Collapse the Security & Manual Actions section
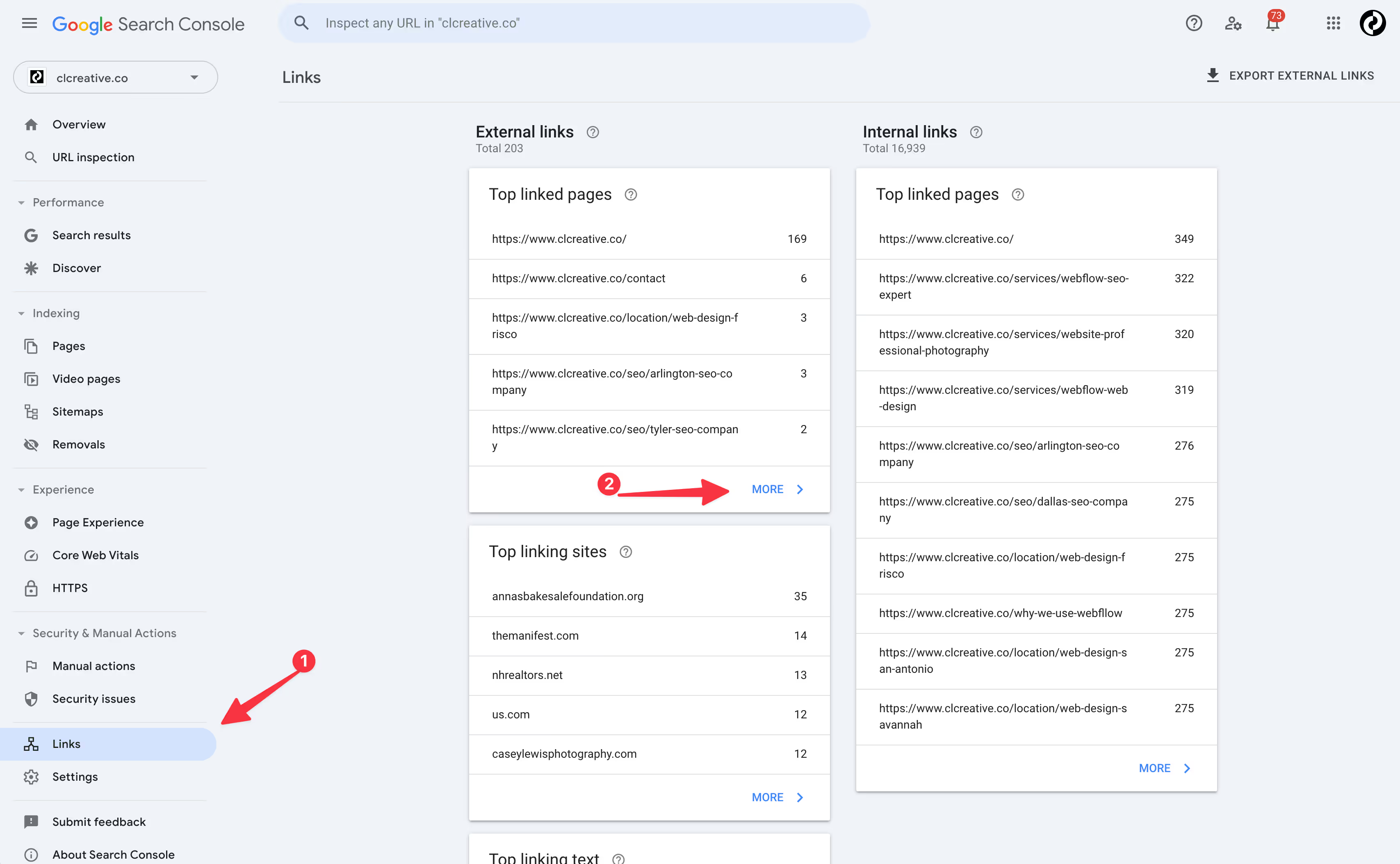Viewport: 1400px width, 864px height. (x=21, y=633)
